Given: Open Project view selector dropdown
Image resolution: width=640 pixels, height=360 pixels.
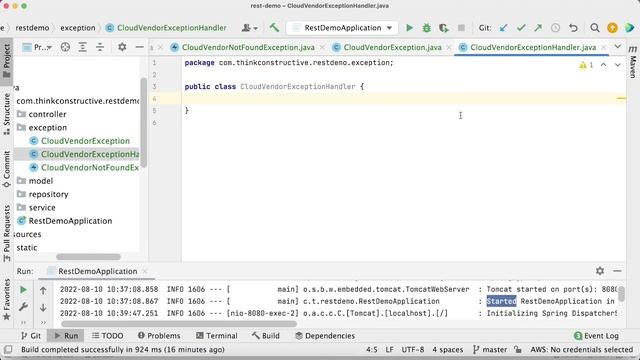Looking at the screenshot, I should [38, 47].
